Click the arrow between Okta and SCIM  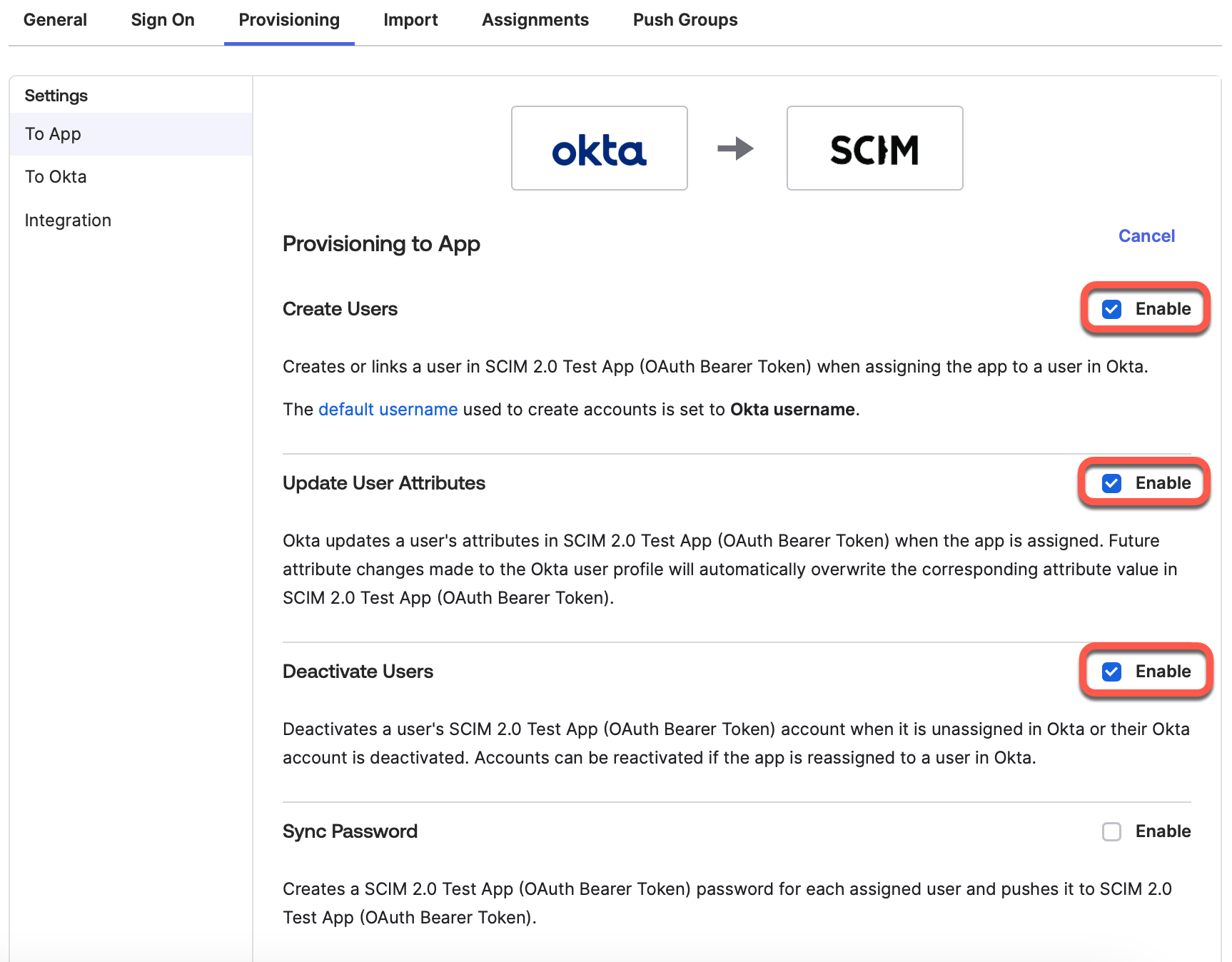coord(735,148)
